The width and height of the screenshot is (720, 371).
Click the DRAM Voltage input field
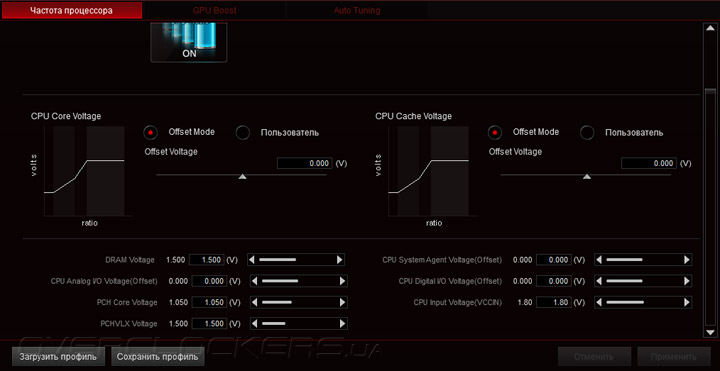207,260
